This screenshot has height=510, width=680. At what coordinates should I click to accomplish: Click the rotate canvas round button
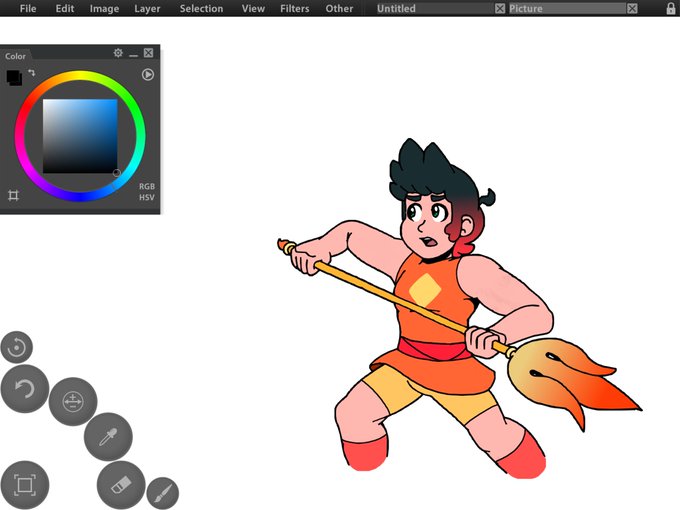coord(16,347)
